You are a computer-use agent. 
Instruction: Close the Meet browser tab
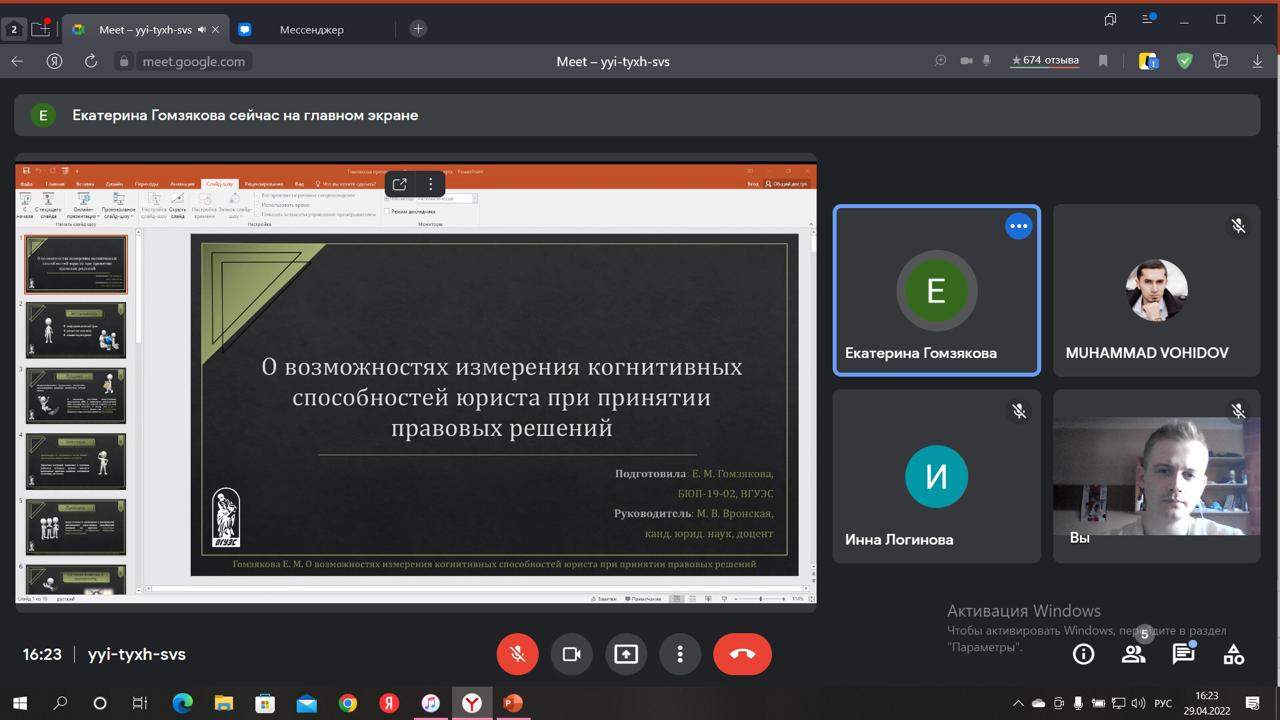pyautogui.click(x=216, y=30)
